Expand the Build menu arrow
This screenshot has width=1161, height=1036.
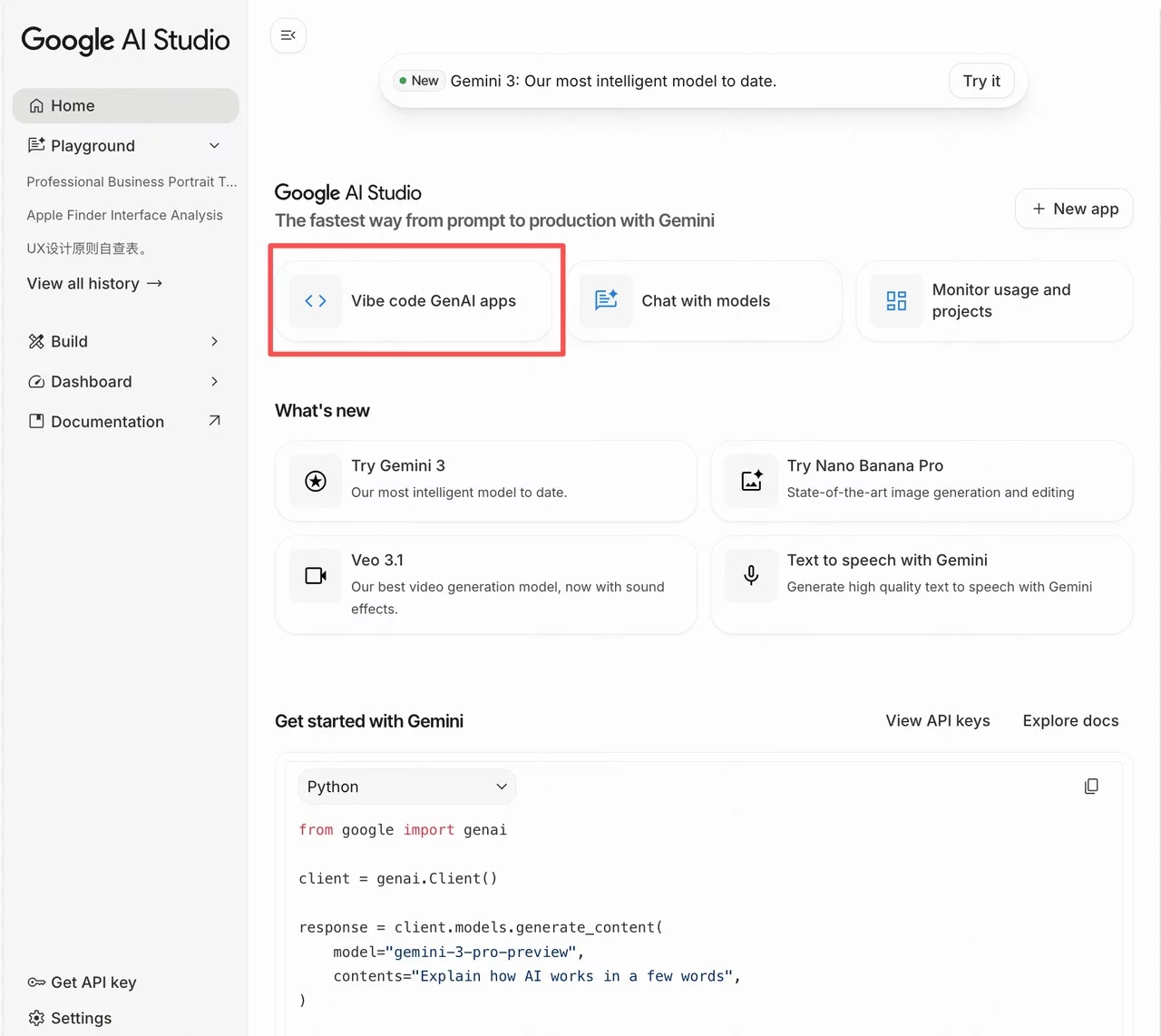[x=214, y=342]
